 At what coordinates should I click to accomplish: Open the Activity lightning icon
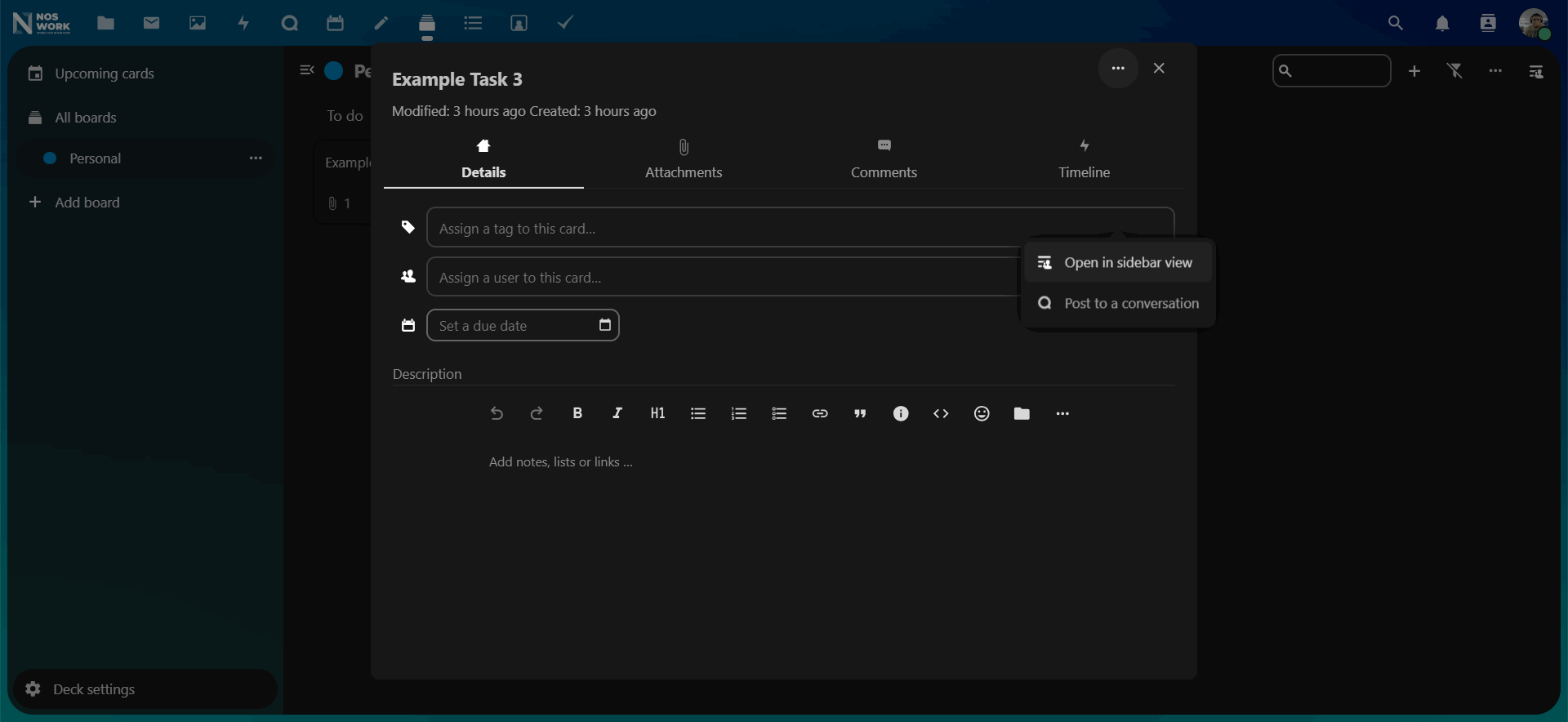click(243, 23)
